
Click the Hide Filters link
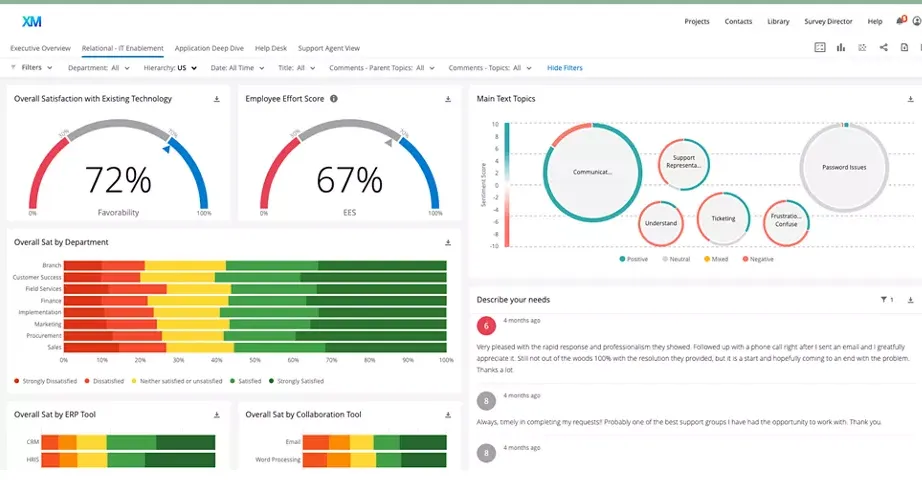[x=564, y=68]
